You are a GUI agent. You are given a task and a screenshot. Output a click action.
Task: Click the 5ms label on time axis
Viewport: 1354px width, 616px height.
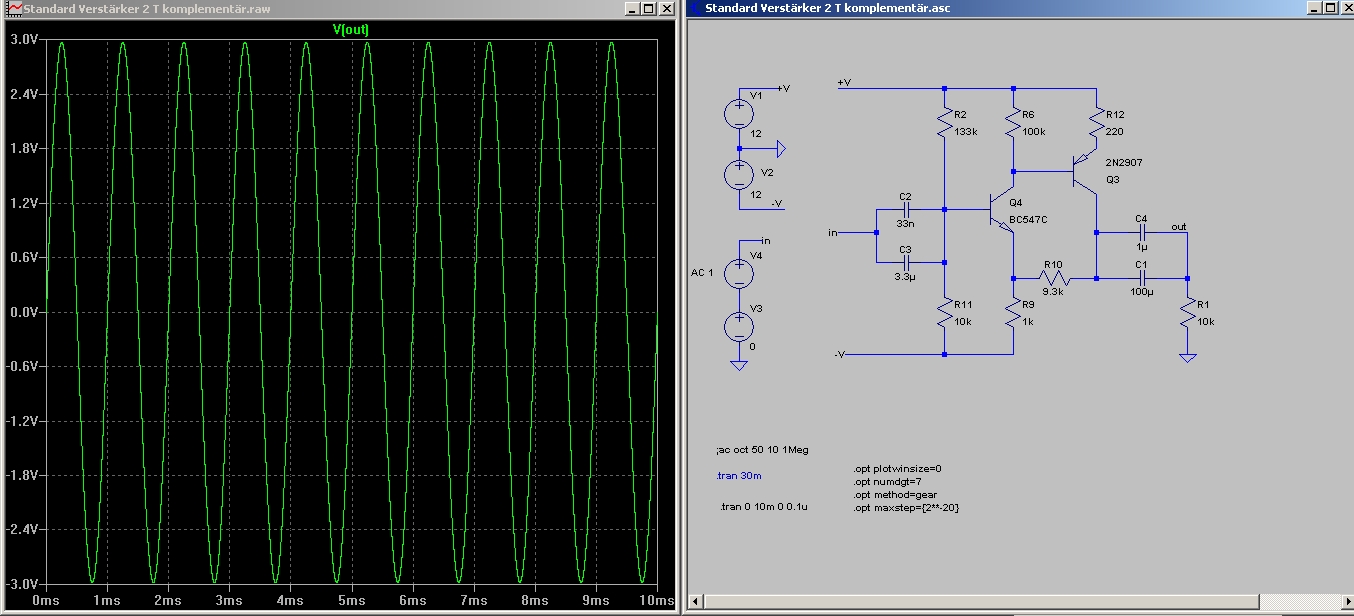[x=351, y=601]
